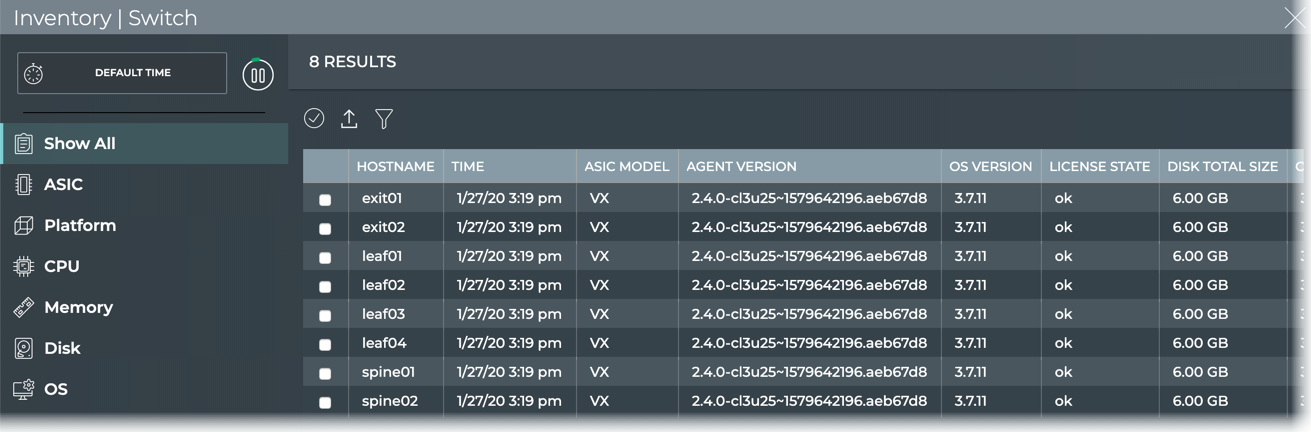Screen dimensions: 1311x432
Task: Open the OS sidebar item
Action: (56, 389)
